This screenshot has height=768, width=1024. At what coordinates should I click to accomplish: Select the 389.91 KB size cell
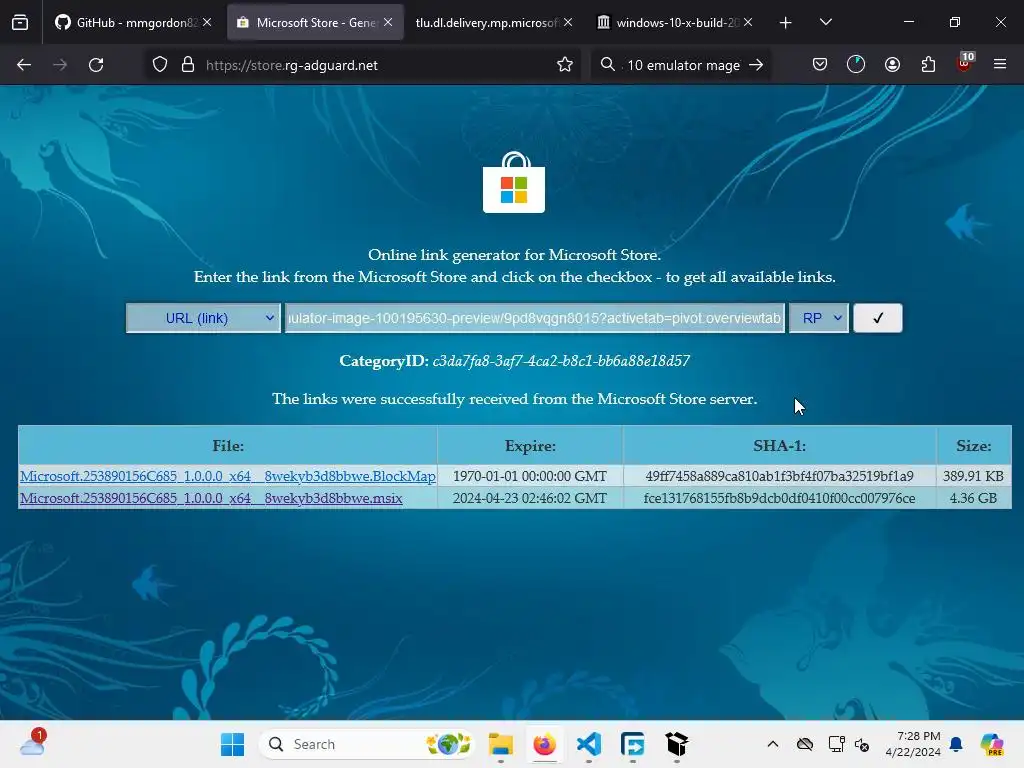pos(973,476)
